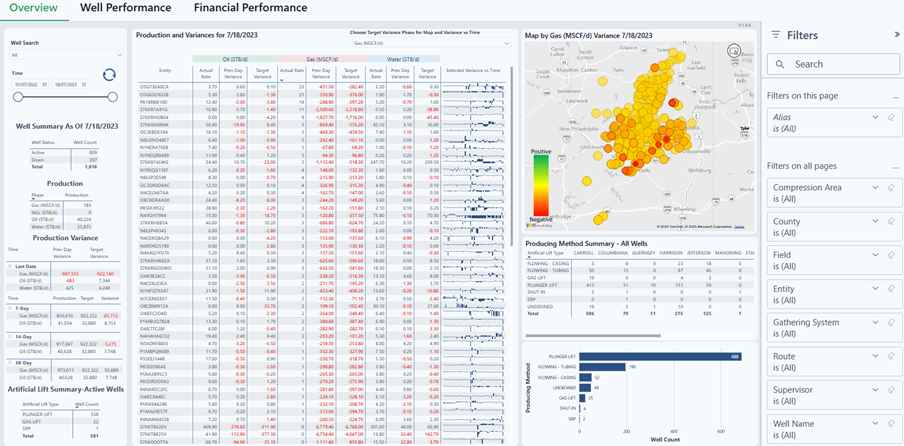Expand the Supervisor filter chevron
The height and width of the screenshot is (446, 904).
[875, 390]
